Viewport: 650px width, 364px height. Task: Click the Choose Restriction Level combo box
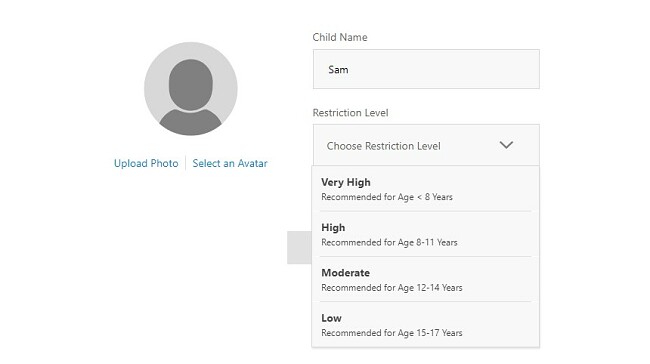point(426,145)
